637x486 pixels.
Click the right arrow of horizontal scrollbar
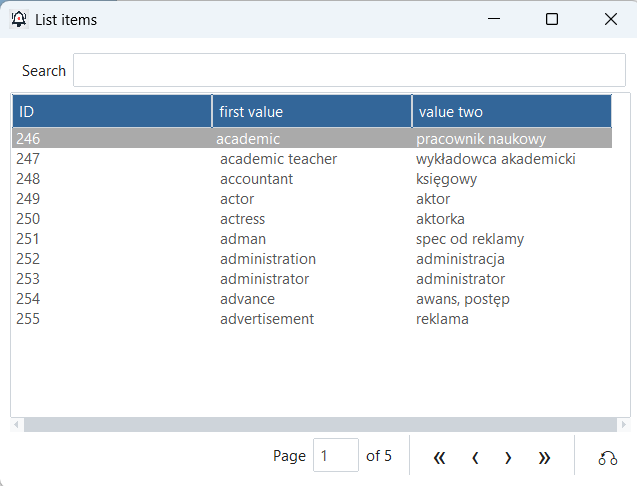coord(624,425)
